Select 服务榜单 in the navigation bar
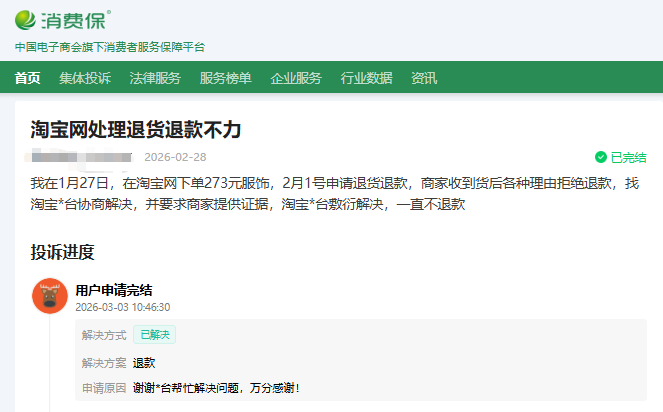This screenshot has height=412, width=663. 225,78
